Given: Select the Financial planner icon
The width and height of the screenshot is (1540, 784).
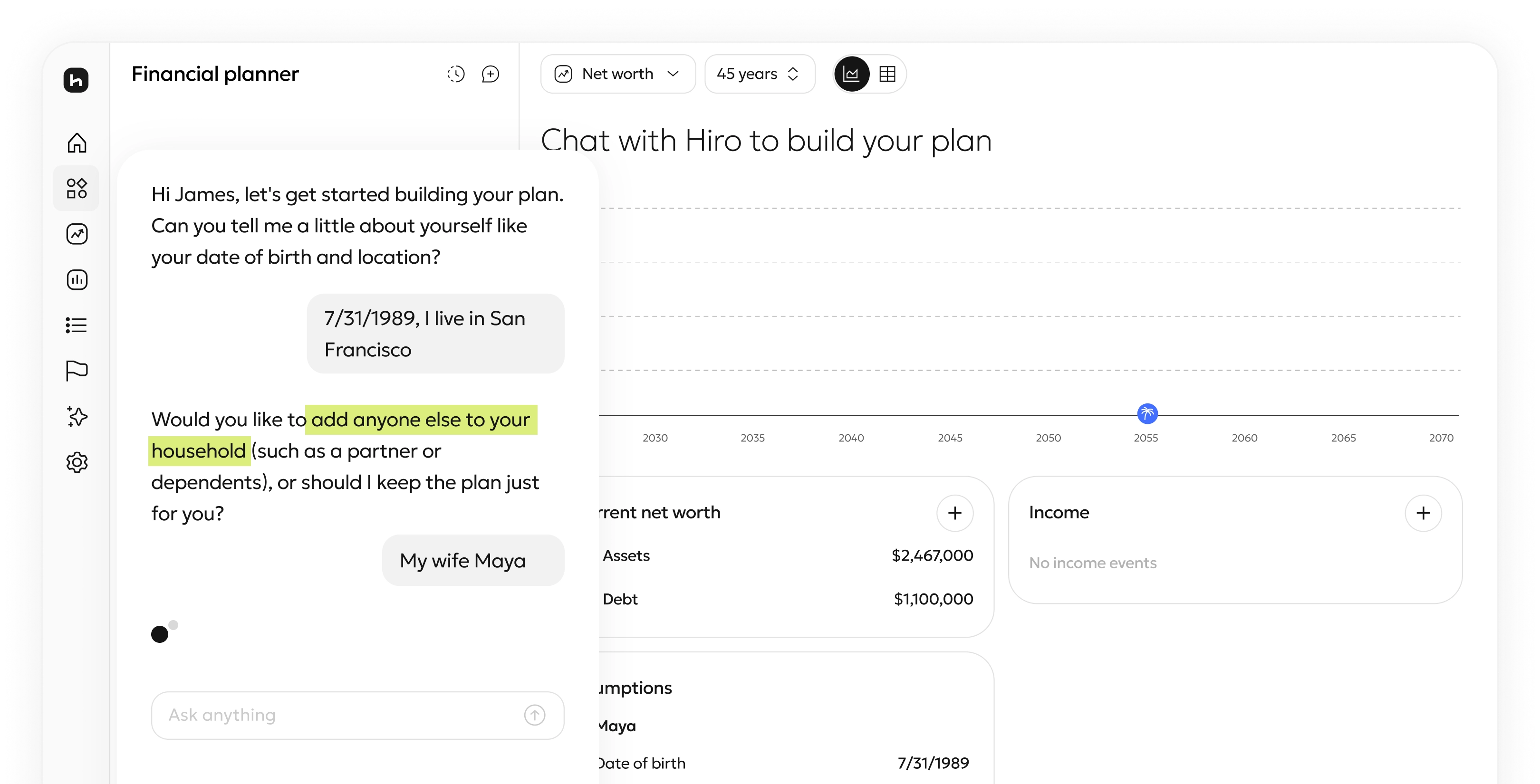Looking at the screenshot, I should (76, 188).
